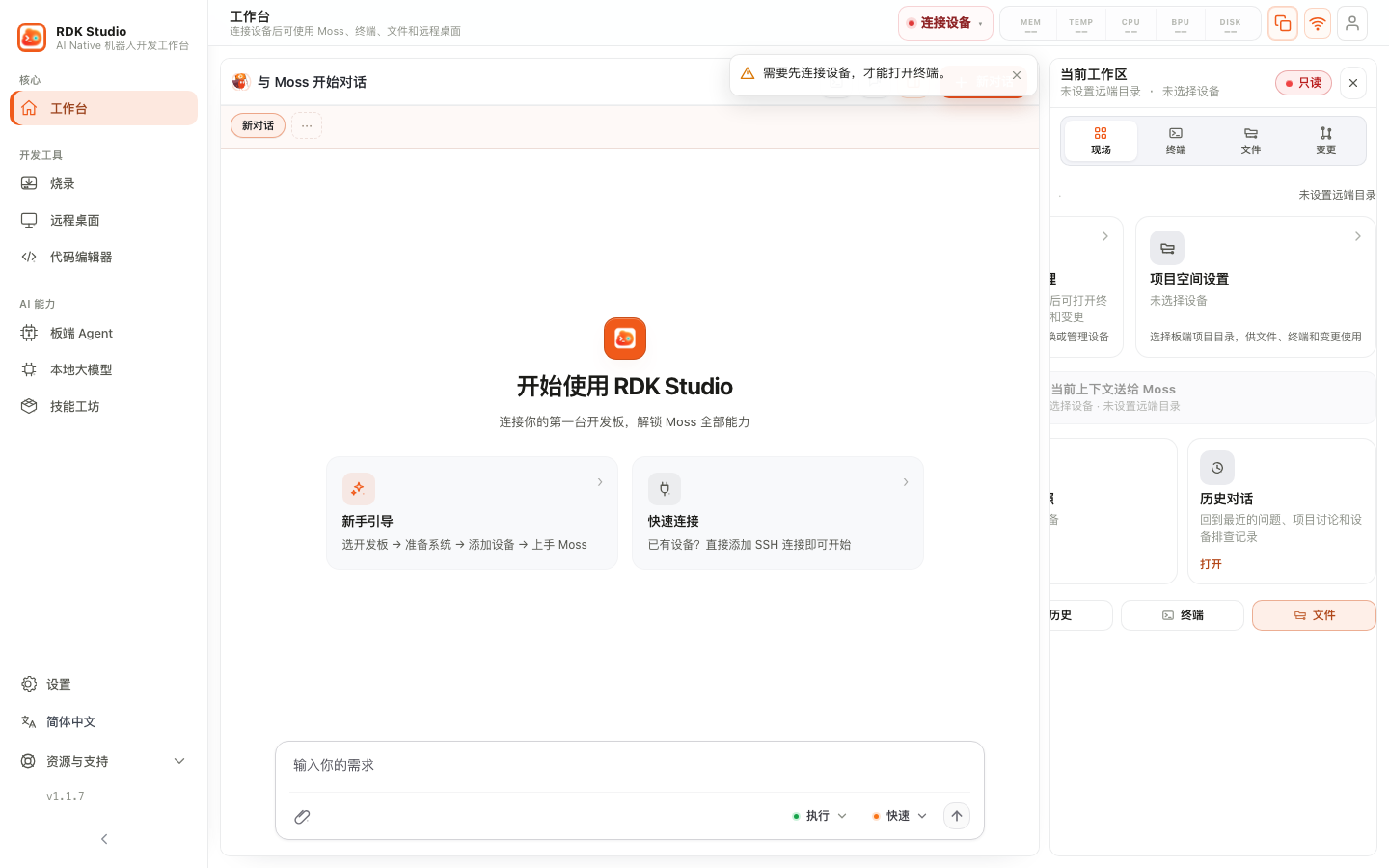
Task: Dismiss the terminal warning toast
Action: [x=1017, y=75]
